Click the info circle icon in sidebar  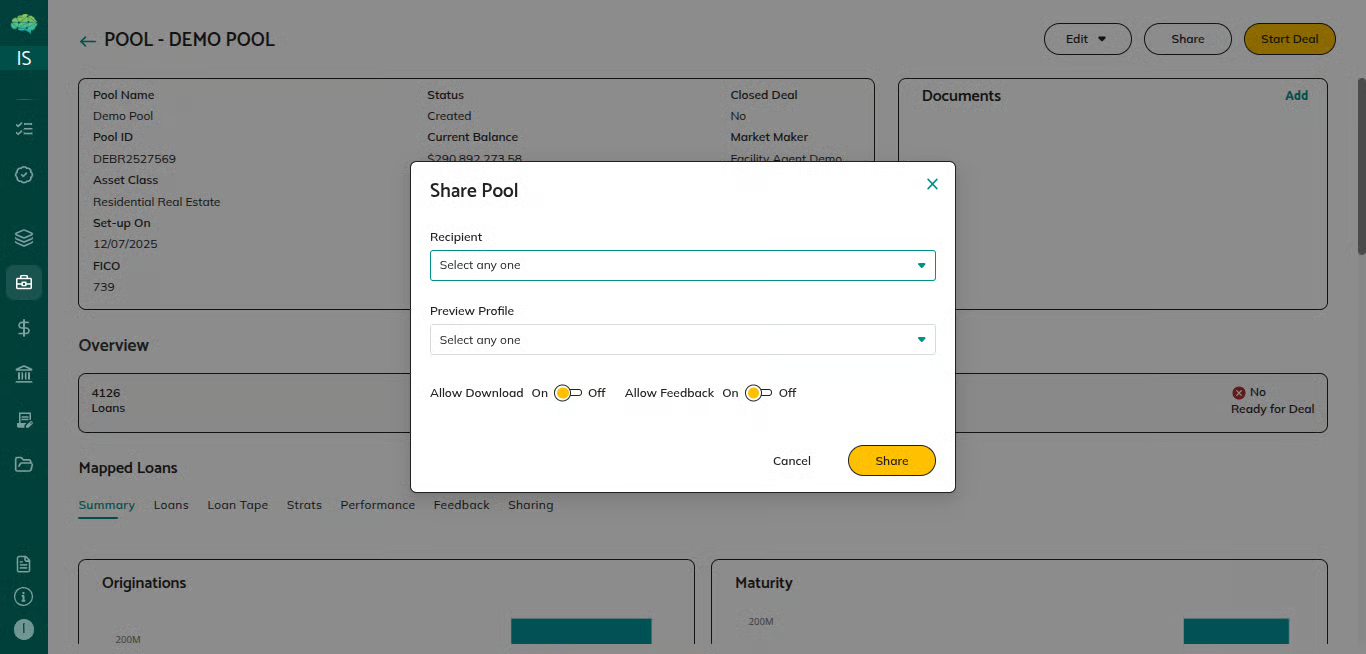[x=24, y=596]
